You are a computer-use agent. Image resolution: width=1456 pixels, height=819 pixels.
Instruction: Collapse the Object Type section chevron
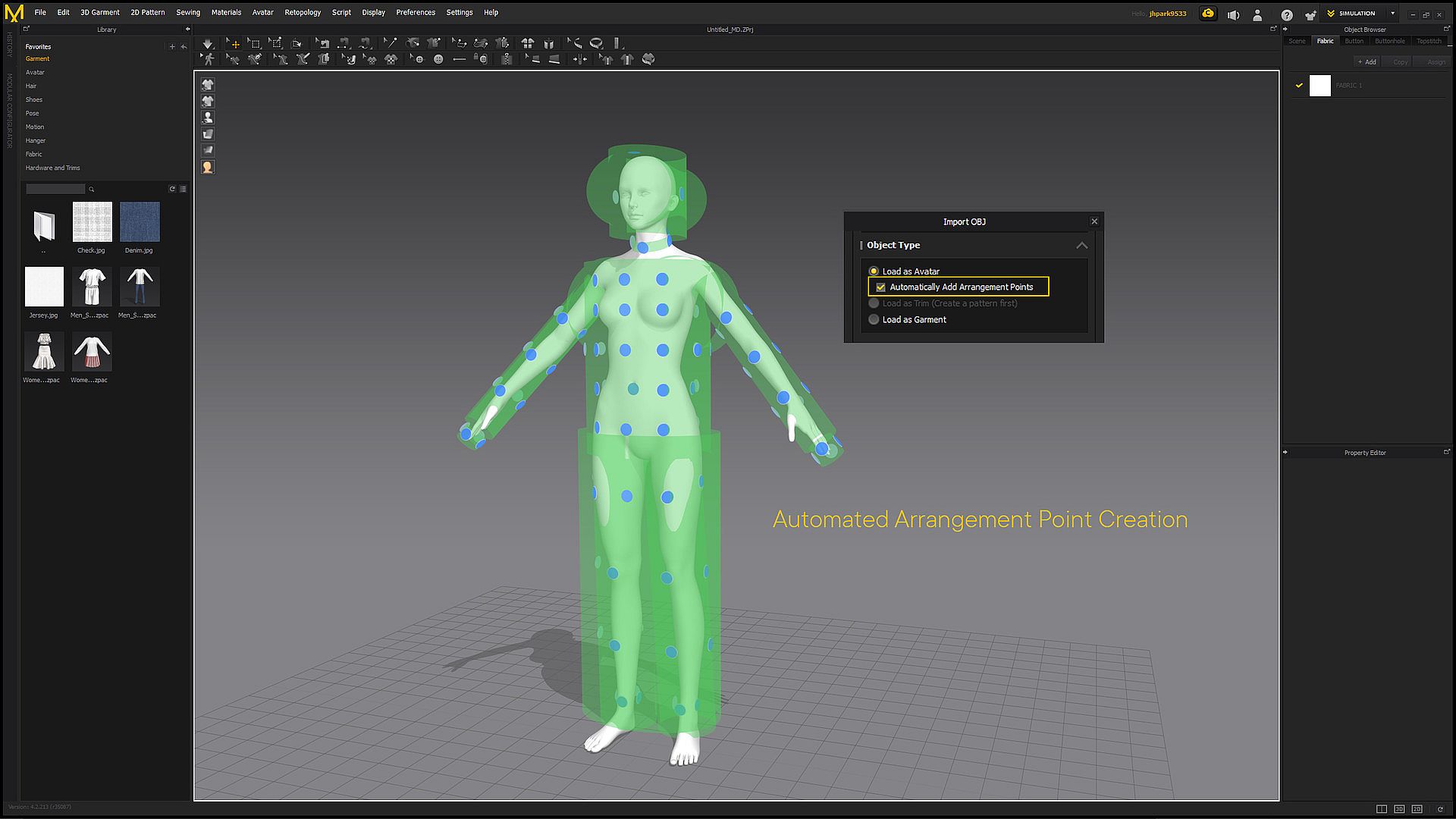pyautogui.click(x=1081, y=246)
